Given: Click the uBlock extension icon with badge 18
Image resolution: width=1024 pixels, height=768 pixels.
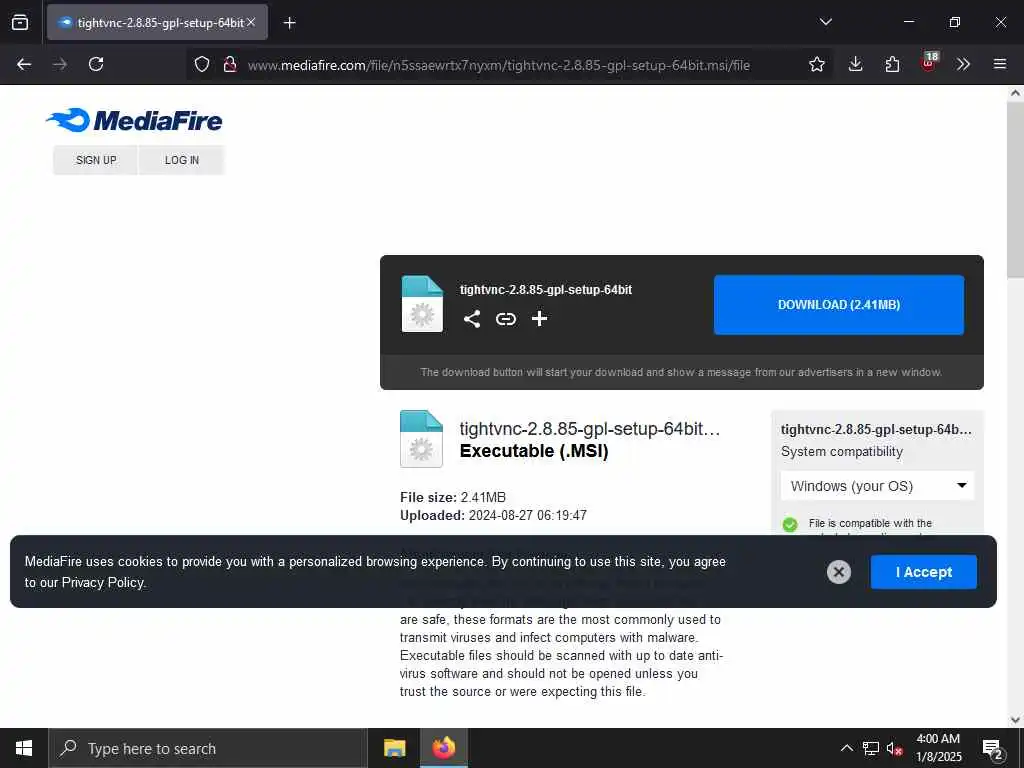Looking at the screenshot, I should 929,63.
